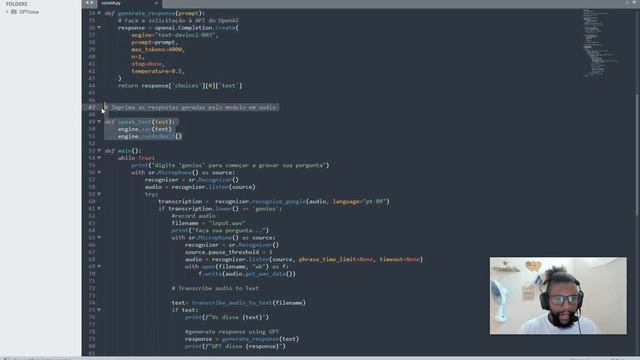This screenshot has height=360, width=640.
Task: Click in the print(f"GPT disse") line
Action: 235,346
